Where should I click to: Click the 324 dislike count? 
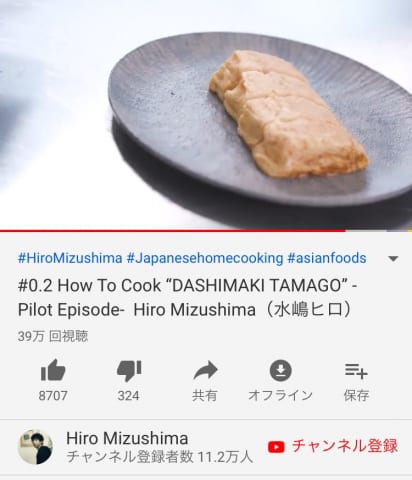pyautogui.click(x=128, y=396)
